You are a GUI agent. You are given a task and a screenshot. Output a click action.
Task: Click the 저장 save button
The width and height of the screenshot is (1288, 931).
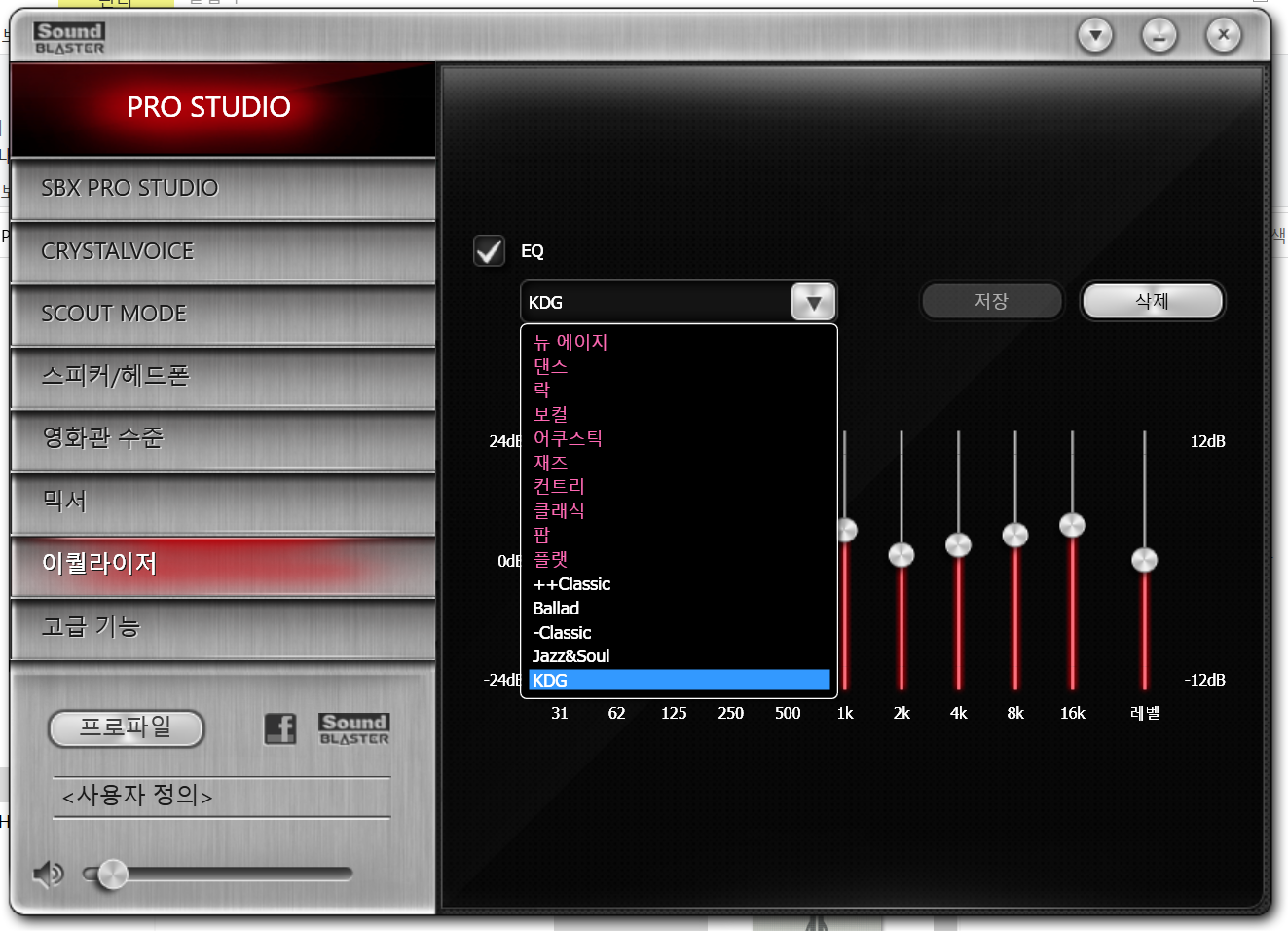pyautogui.click(x=991, y=301)
